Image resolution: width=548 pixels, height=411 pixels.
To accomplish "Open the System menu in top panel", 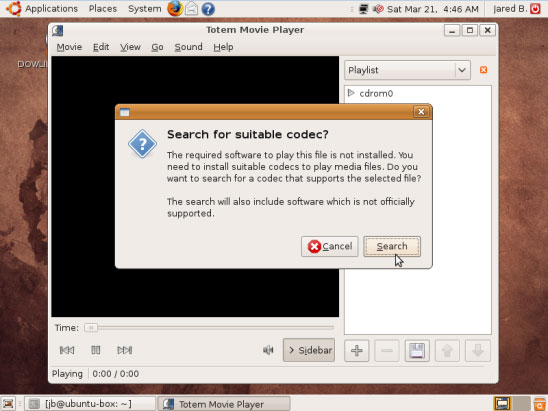I will (x=145, y=9).
